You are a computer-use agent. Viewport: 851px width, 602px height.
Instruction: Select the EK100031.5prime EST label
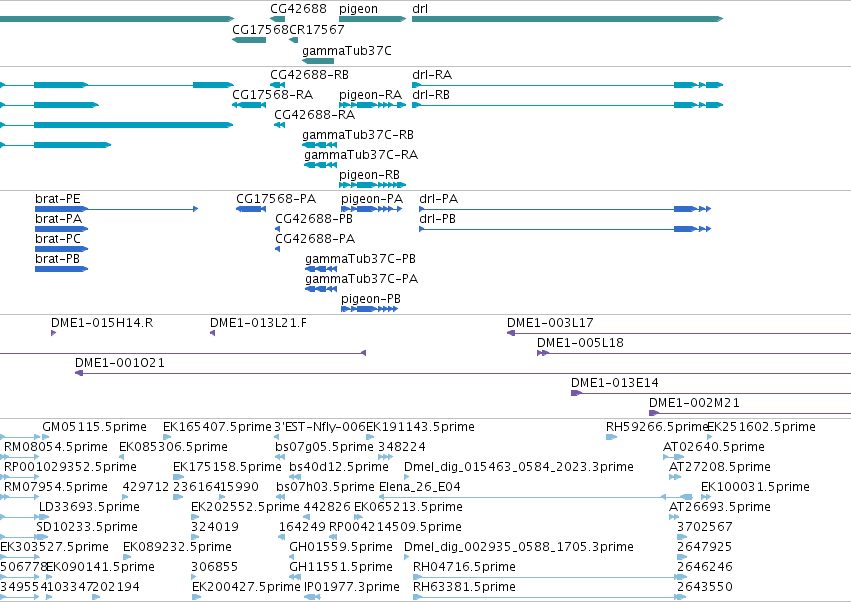pyautogui.click(x=755, y=488)
